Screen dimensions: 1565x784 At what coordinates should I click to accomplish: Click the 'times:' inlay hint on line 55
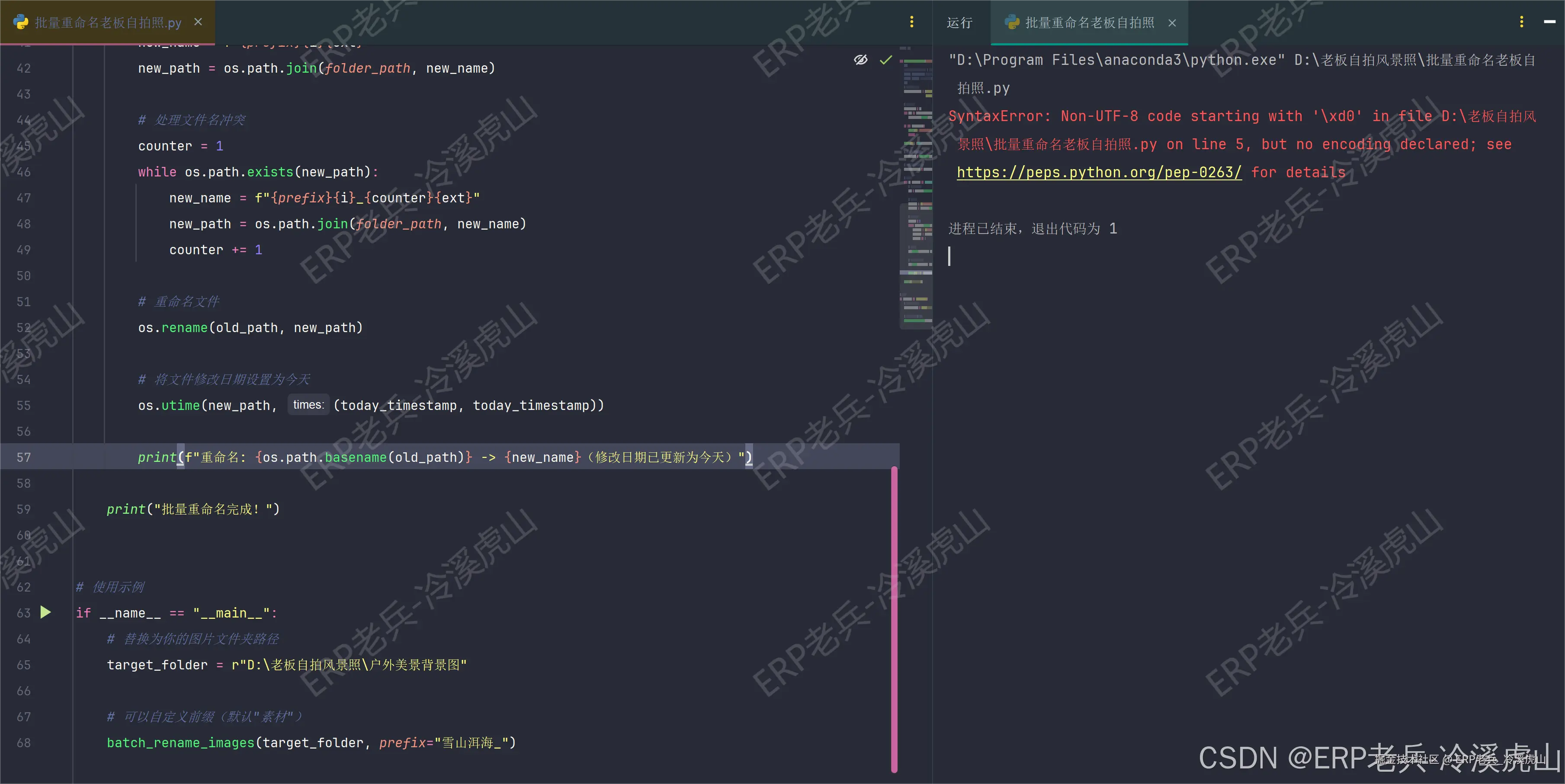[308, 405]
